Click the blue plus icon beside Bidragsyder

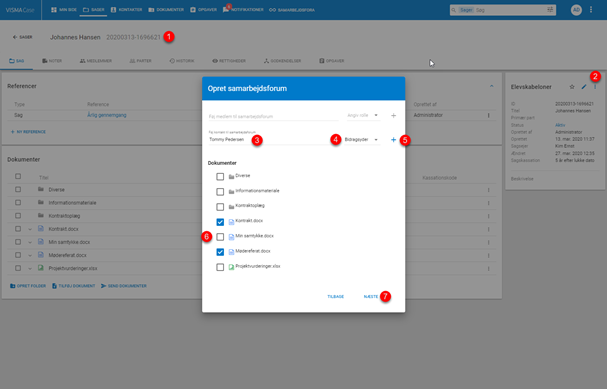(393, 140)
